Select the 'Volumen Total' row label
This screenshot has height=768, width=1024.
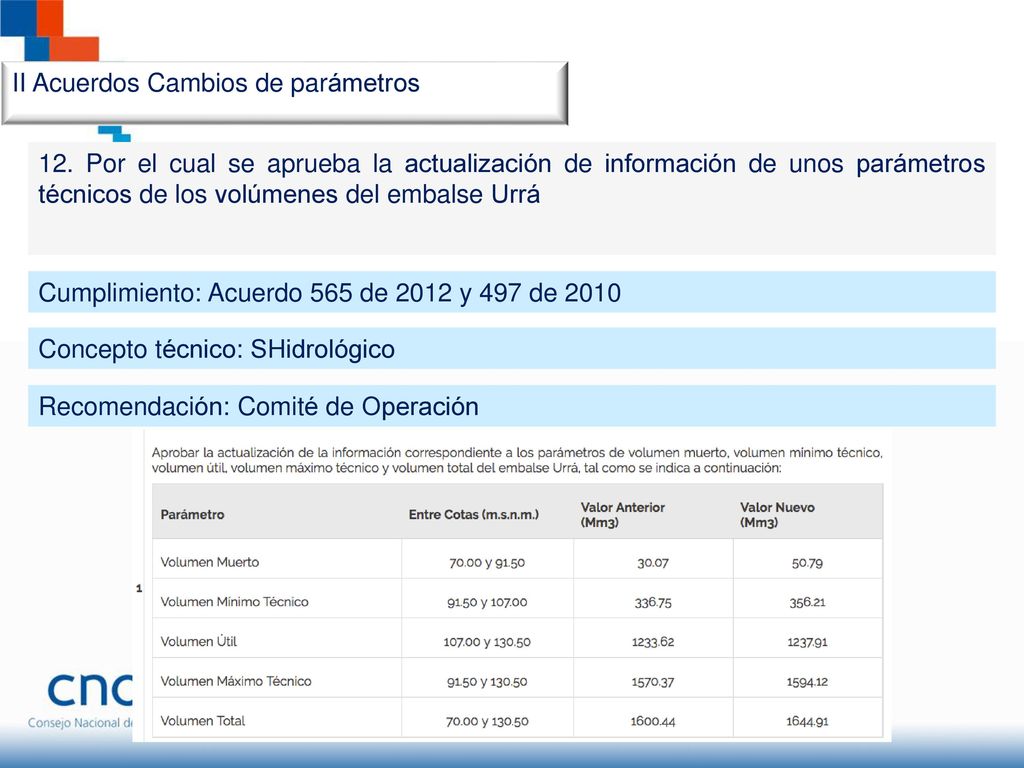coord(202,721)
